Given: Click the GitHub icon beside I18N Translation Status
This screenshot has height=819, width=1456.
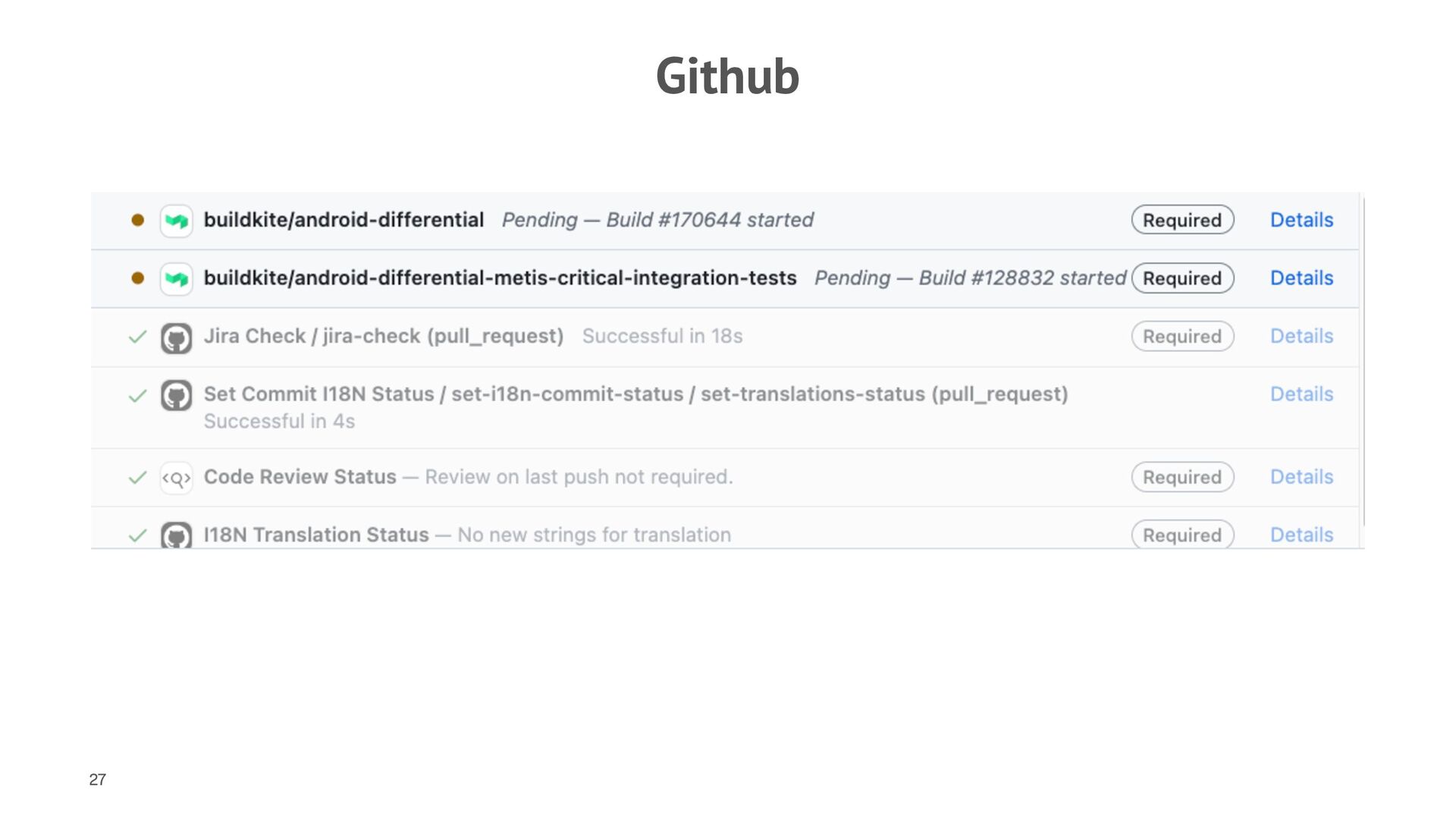Looking at the screenshot, I should click(176, 535).
